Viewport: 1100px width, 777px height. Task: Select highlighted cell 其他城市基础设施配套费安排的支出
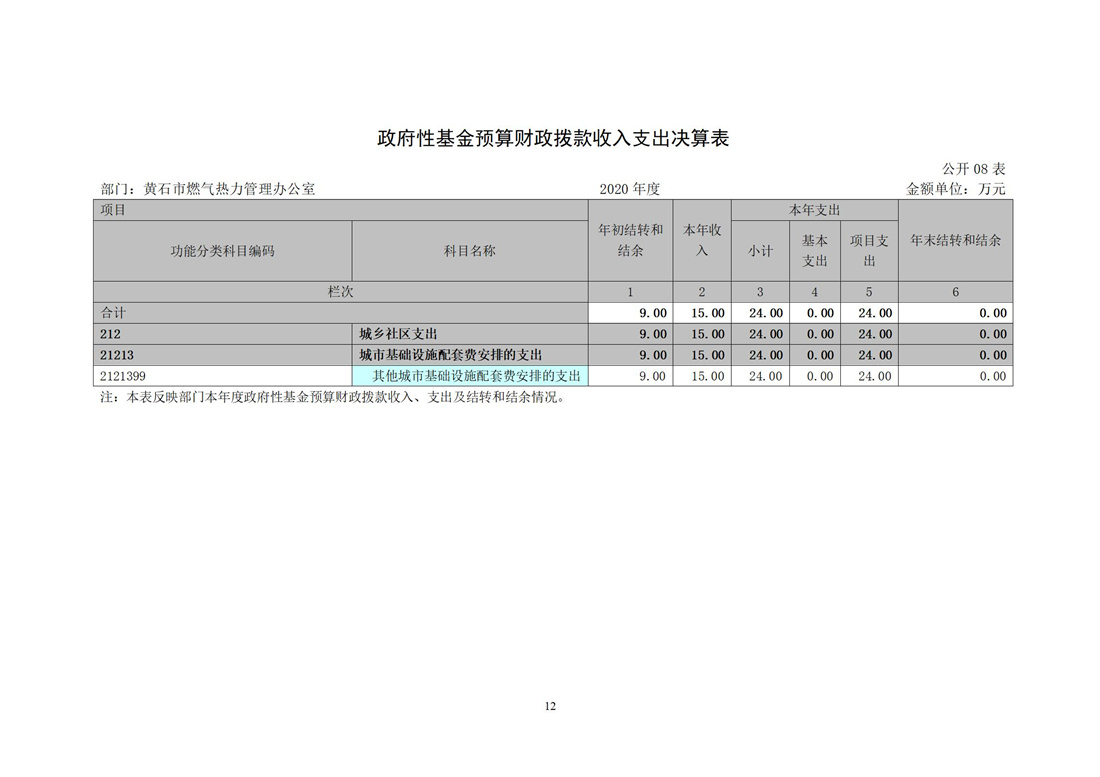[x=470, y=376]
